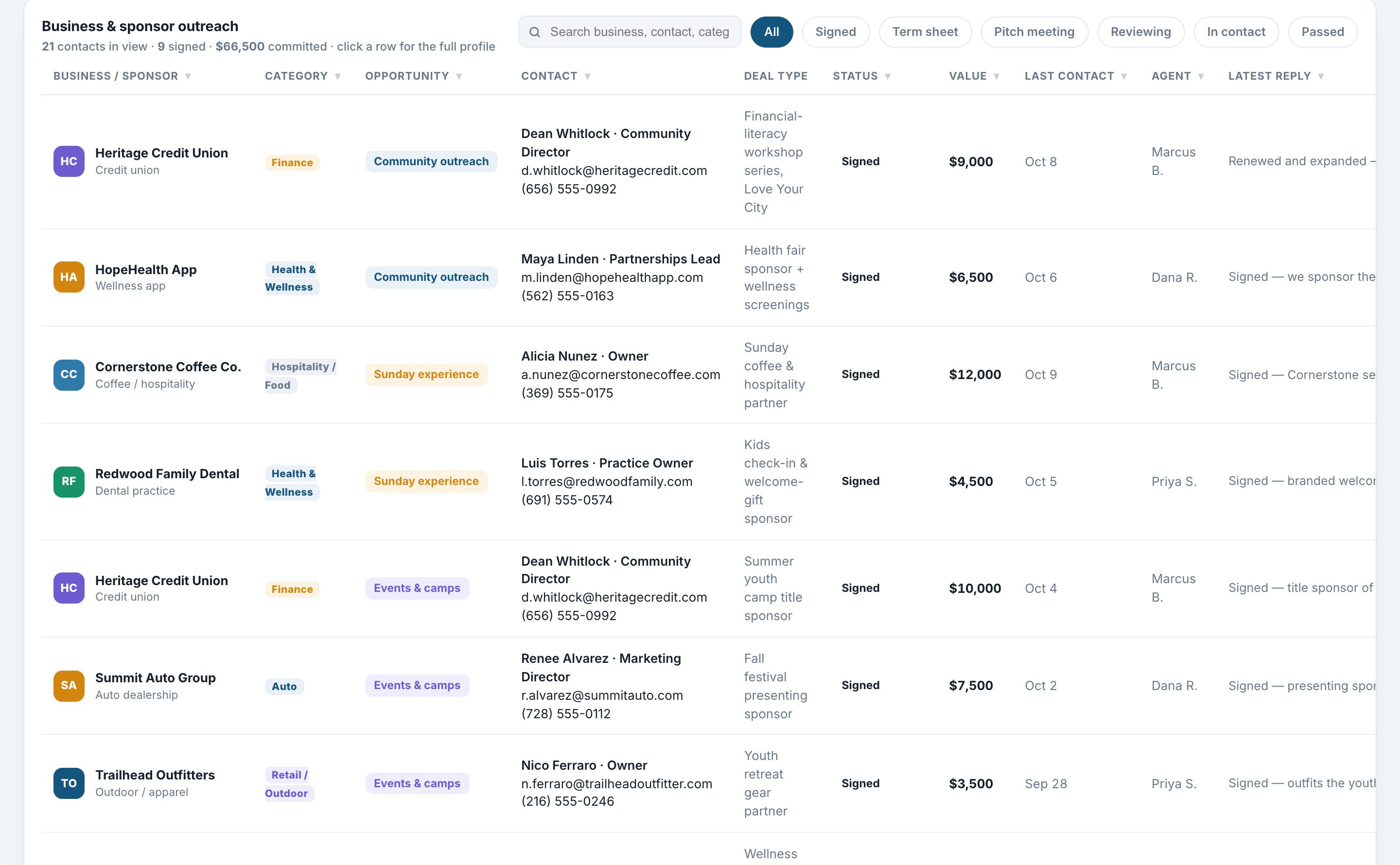The width and height of the screenshot is (1400, 865).
Task: Select the All filter pill
Action: [771, 32]
